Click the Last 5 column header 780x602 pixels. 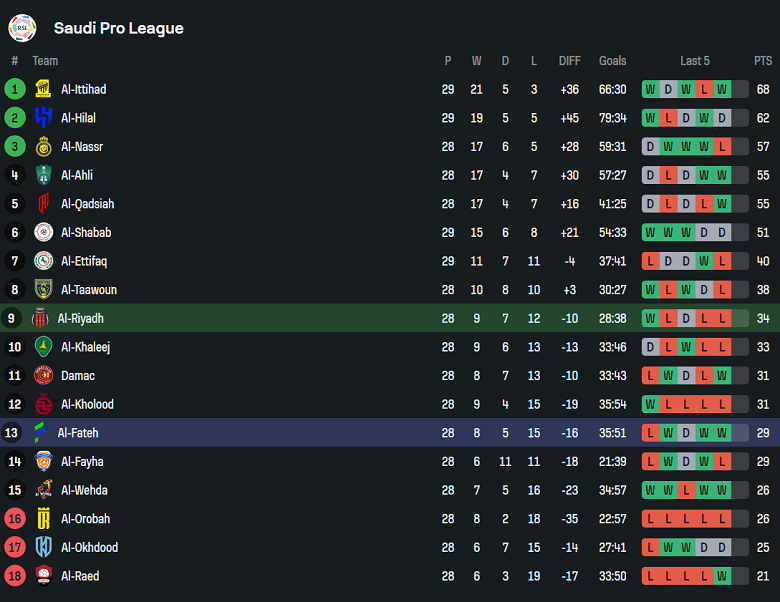click(694, 61)
